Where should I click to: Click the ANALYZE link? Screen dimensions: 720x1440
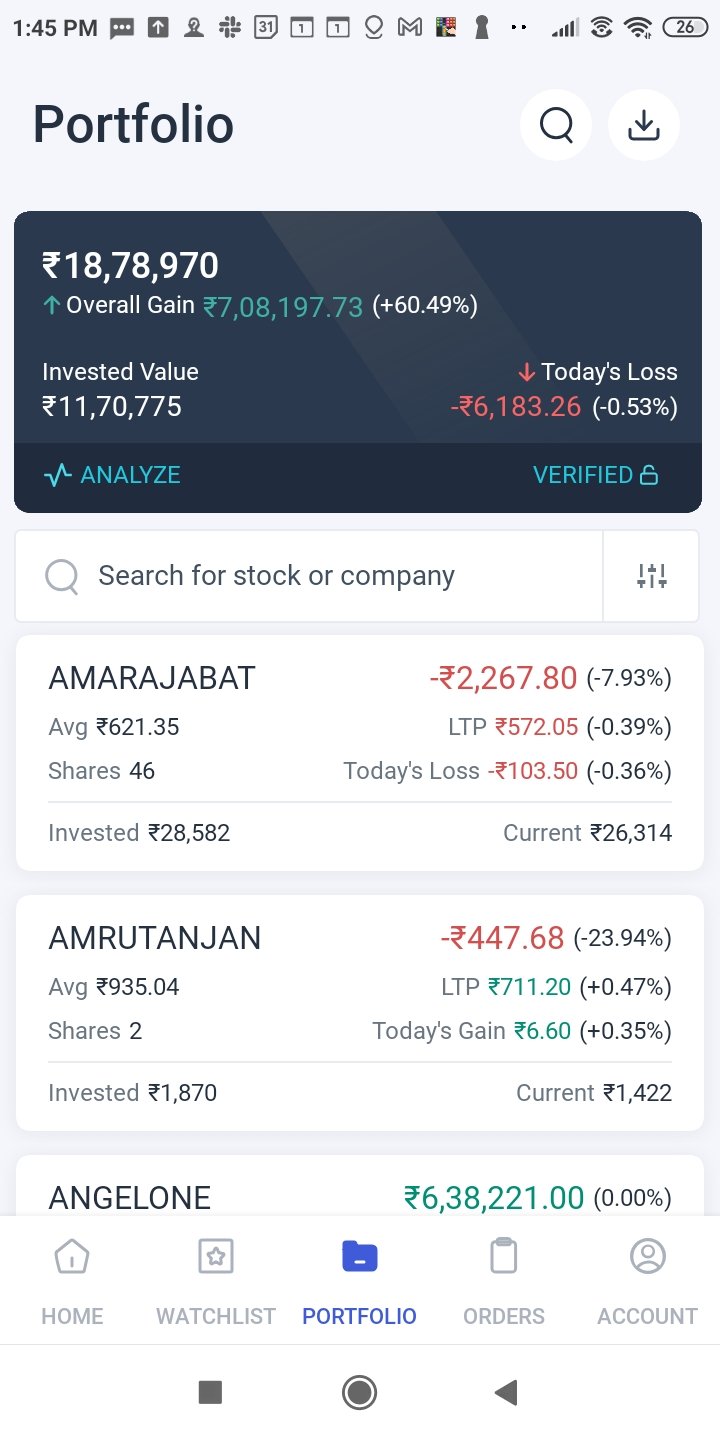point(112,475)
